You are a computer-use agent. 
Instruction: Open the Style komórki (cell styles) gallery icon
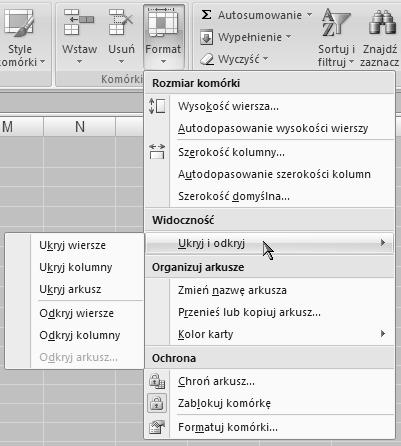20,22
